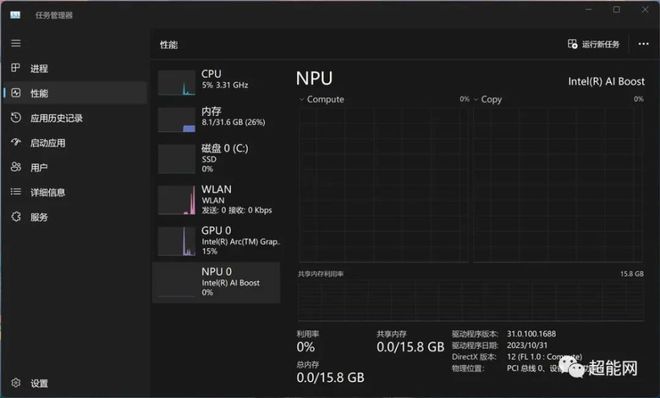Click the GPU 0 mini graph thumbnail

click(x=177, y=241)
